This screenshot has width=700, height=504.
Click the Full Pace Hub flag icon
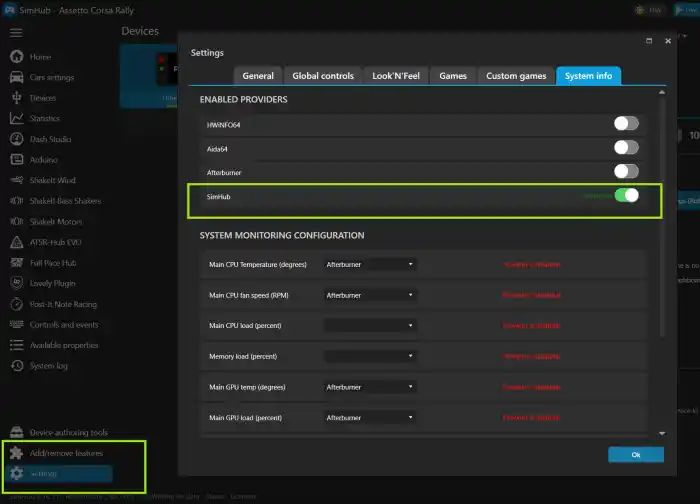pos(17,262)
